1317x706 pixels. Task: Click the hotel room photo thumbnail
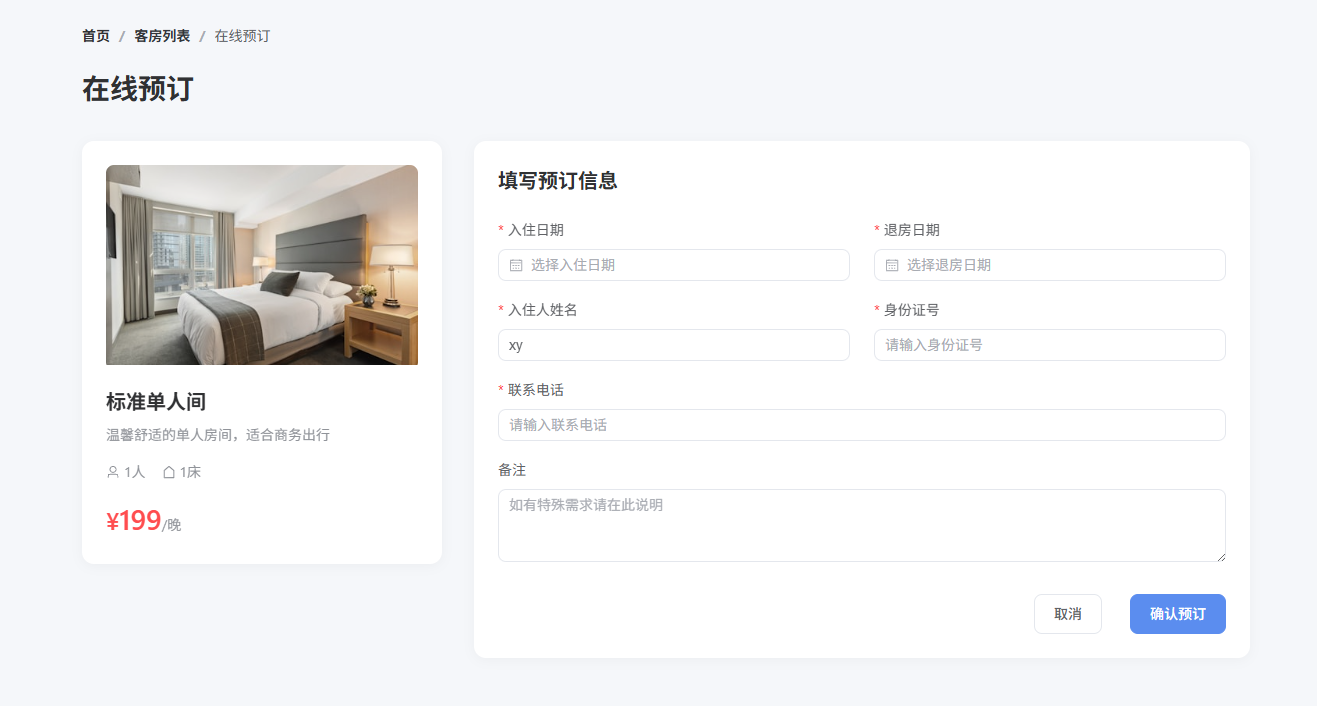coord(262,265)
